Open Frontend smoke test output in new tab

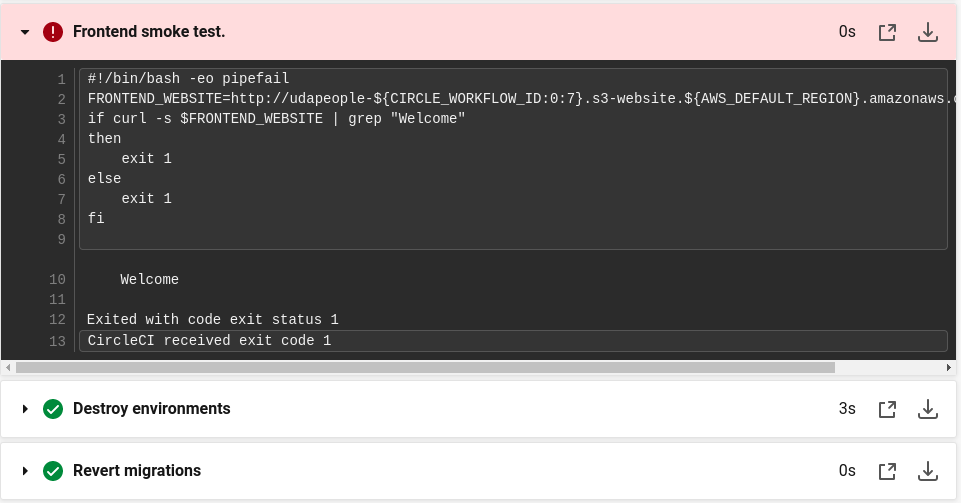pos(887,32)
